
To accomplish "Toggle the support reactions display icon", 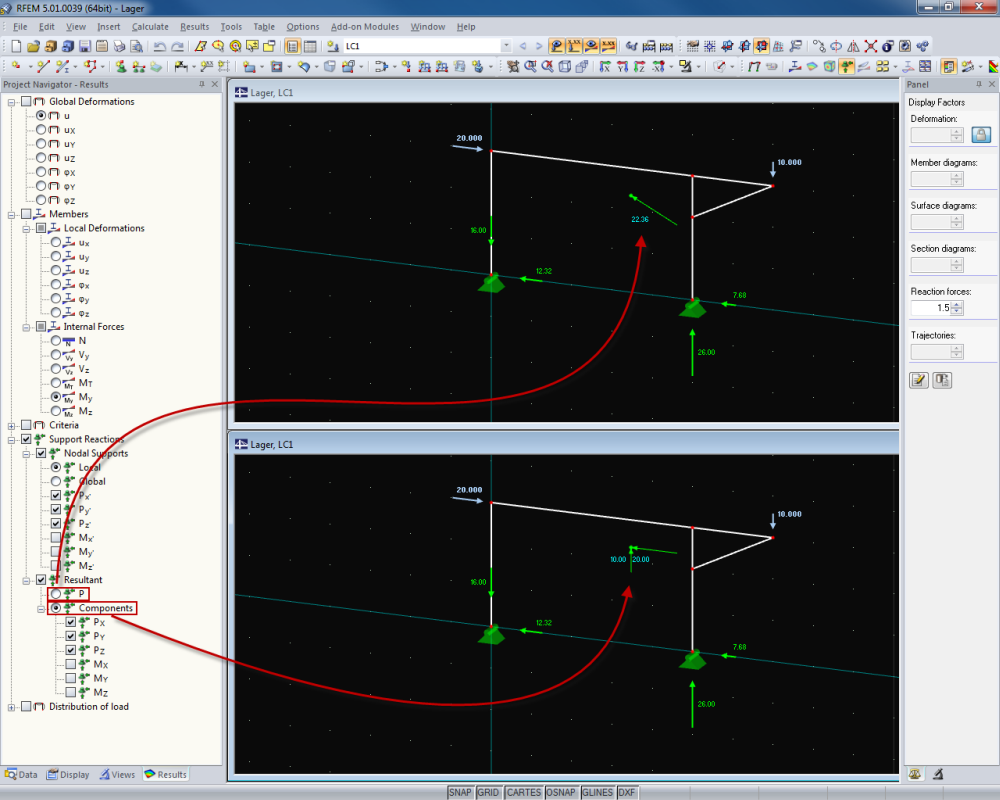I will point(847,66).
